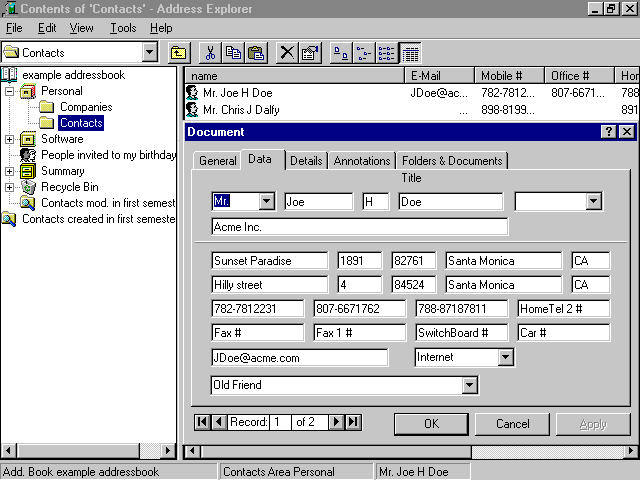Image resolution: width=640 pixels, height=480 pixels.
Task: Click the JDoe@acme.com email field
Action: click(x=300, y=357)
